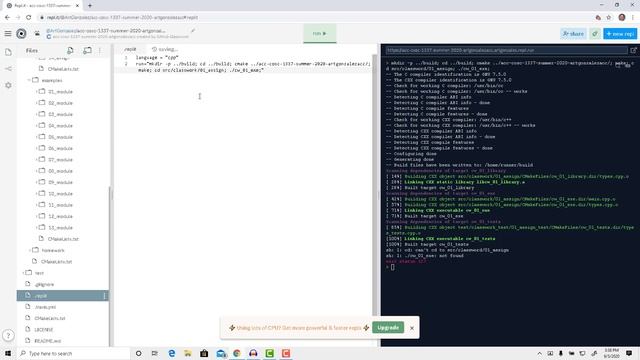Click the green checkmark status button
Screen dimensions: 640x360
[x=595, y=33]
